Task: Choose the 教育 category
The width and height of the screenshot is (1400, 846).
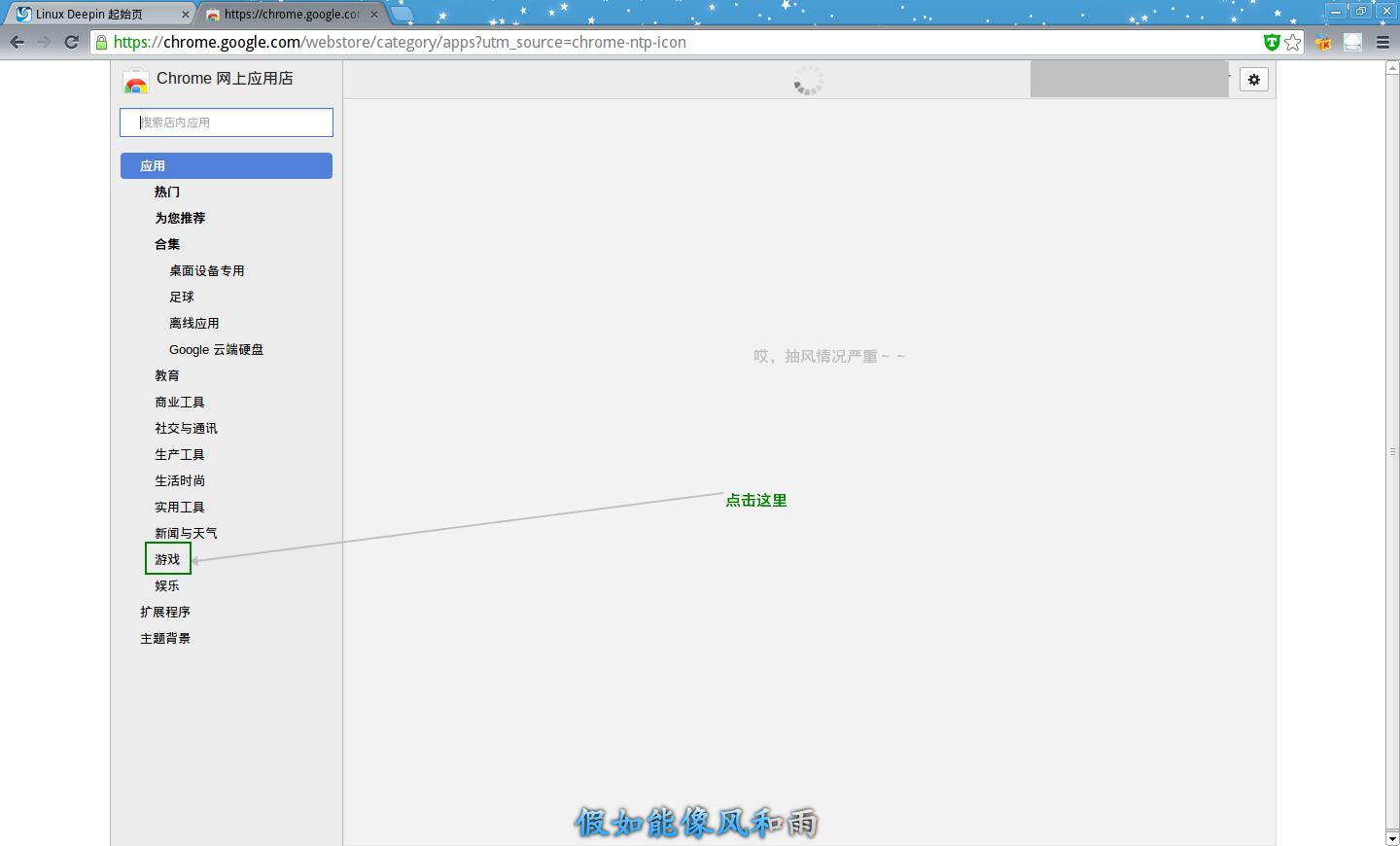Action: click(167, 376)
